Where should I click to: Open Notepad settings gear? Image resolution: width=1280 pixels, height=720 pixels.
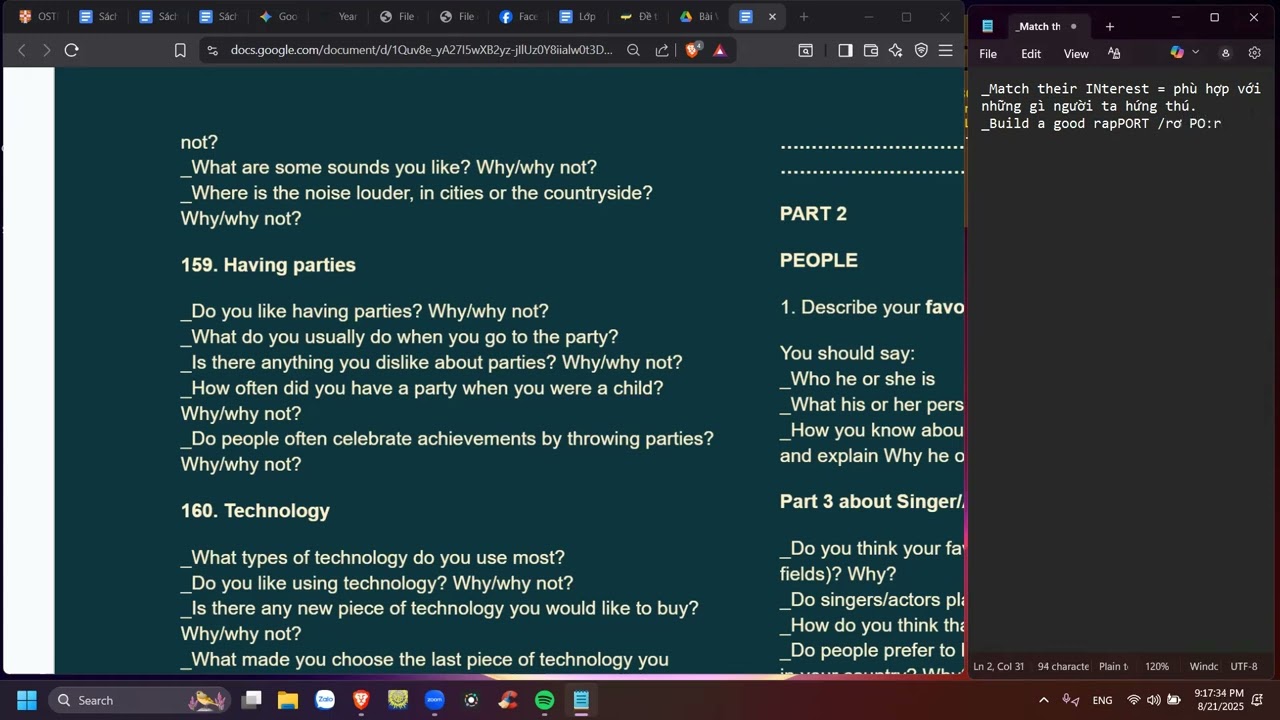(x=1254, y=53)
